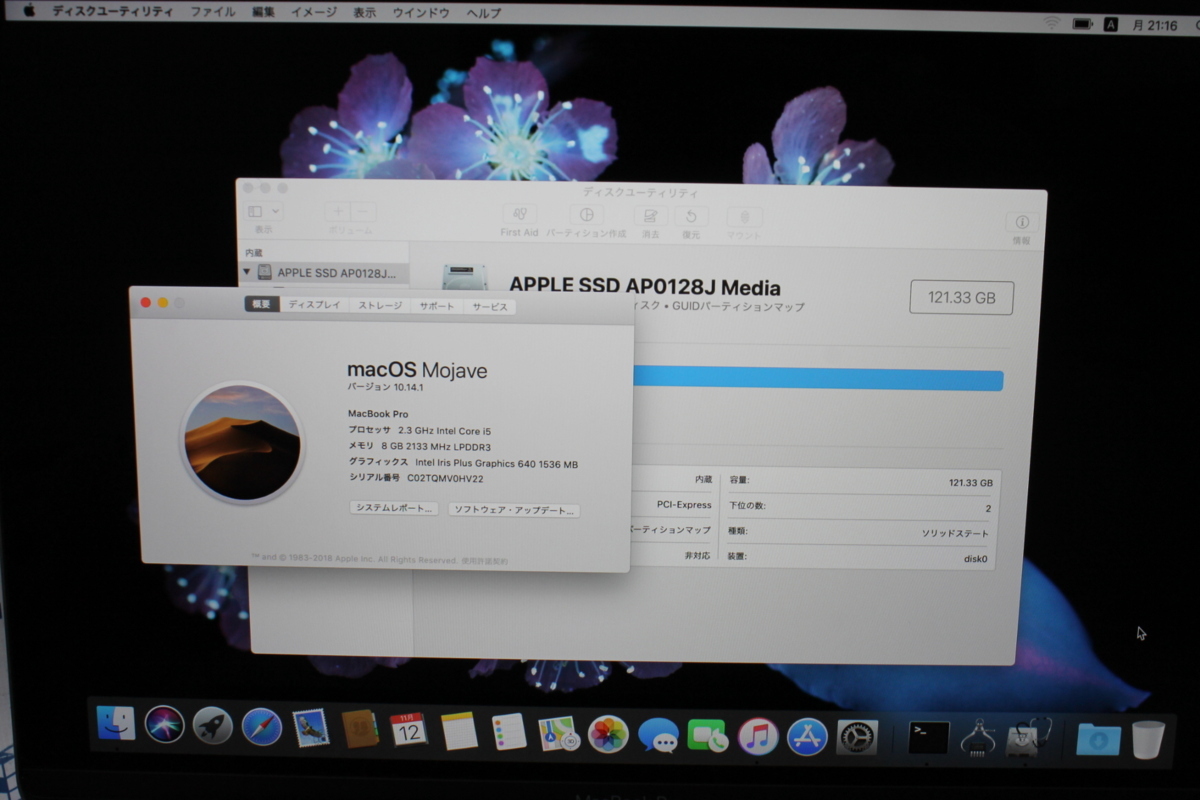Open Calendar from the Dock
The height and width of the screenshot is (800, 1200).
(x=409, y=730)
